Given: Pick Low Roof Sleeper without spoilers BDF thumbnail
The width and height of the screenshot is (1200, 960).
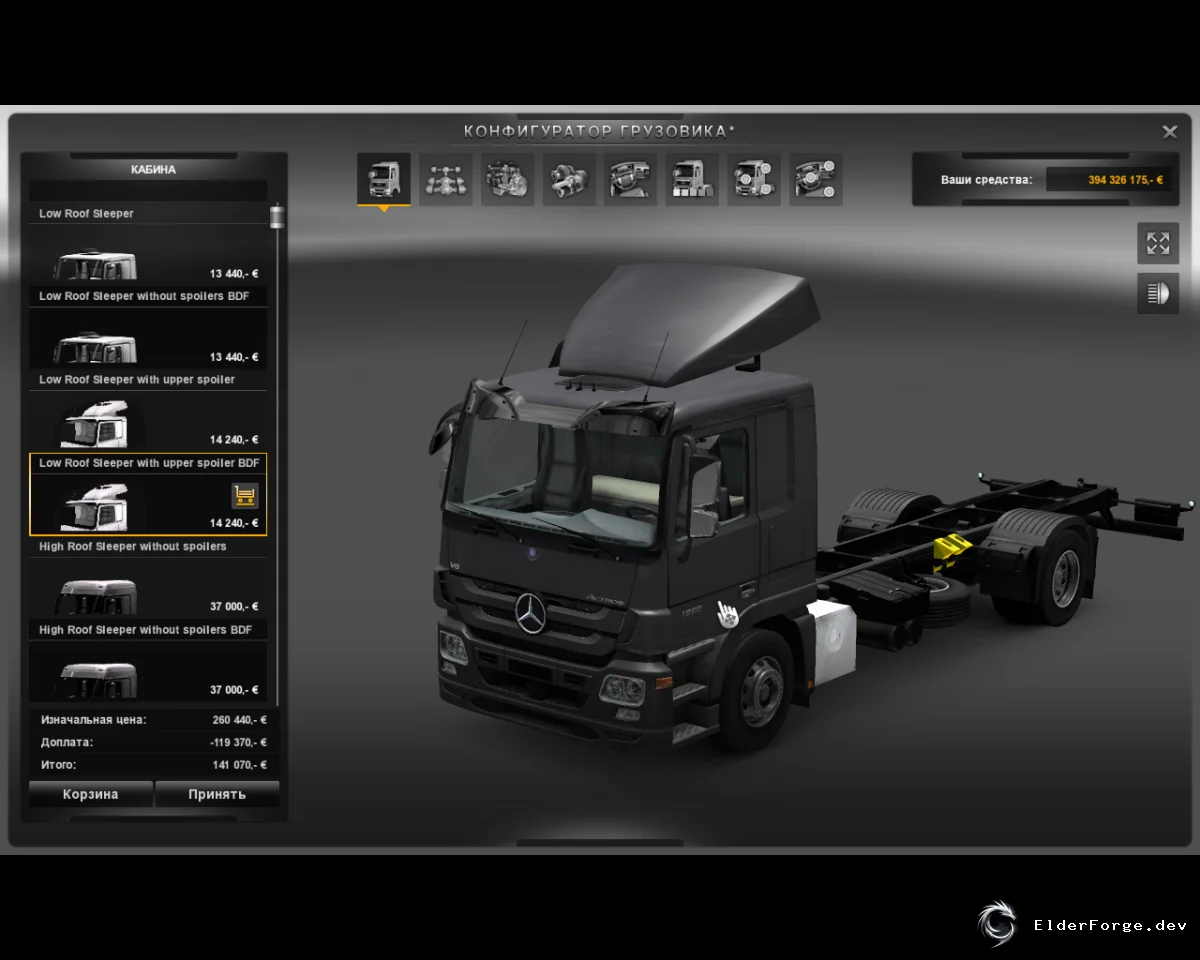Looking at the screenshot, I should pos(95,348).
